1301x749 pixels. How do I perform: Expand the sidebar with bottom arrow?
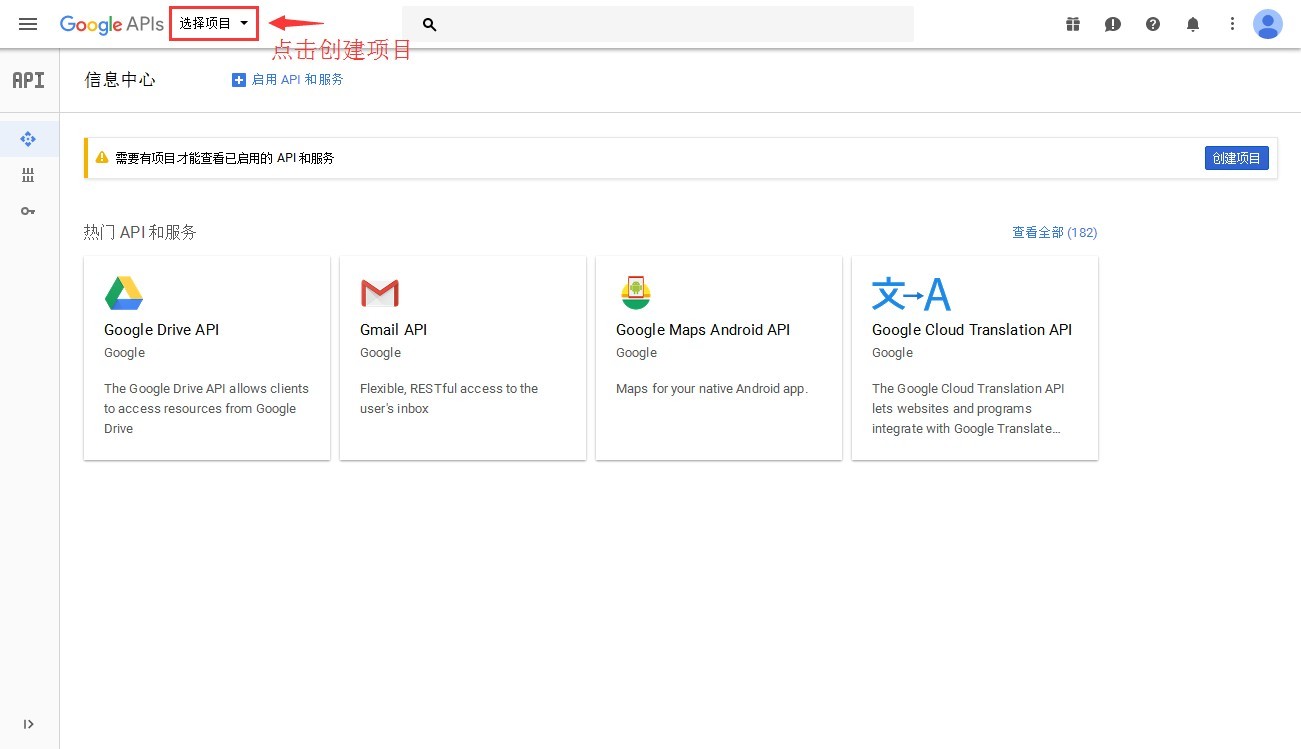pyautogui.click(x=28, y=724)
